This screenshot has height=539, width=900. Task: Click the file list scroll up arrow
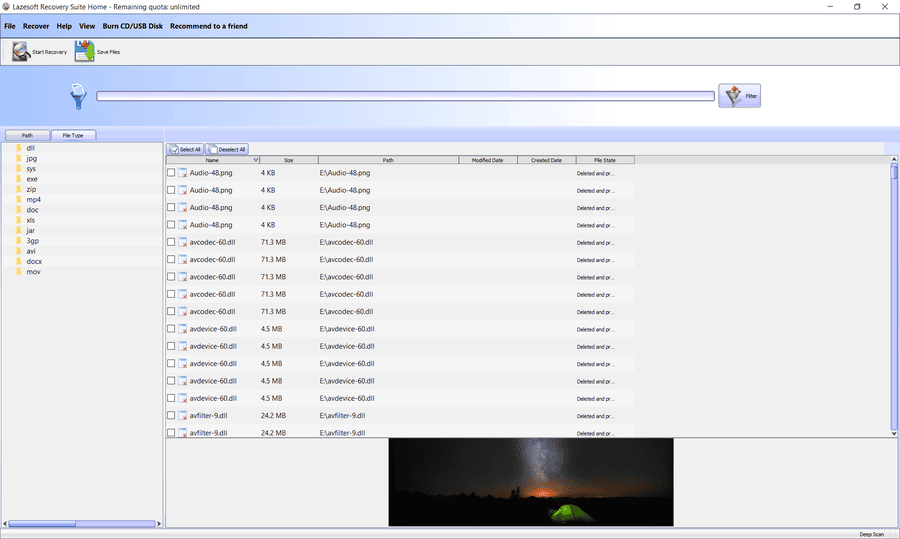click(894, 159)
